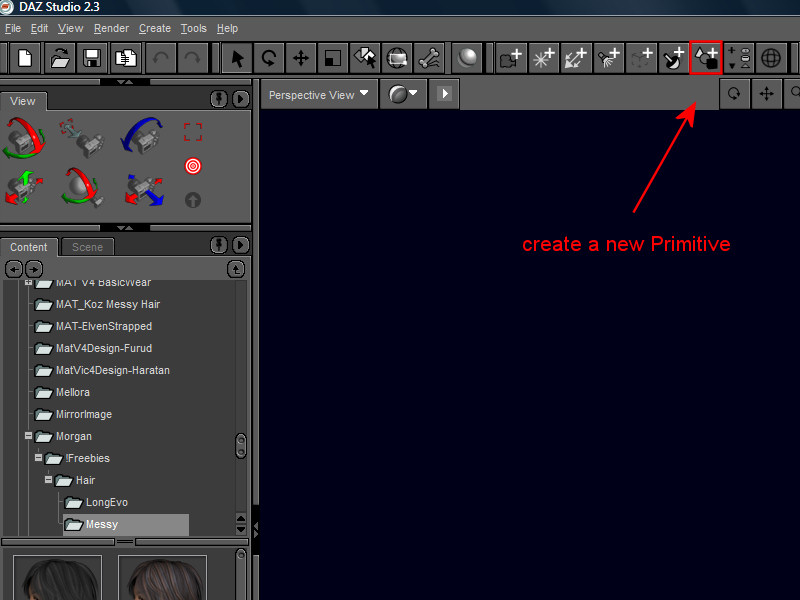The width and height of the screenshot is (800, 600).
Task: Open the viewport shading style dropdown
Action: (x=403, y=94)
